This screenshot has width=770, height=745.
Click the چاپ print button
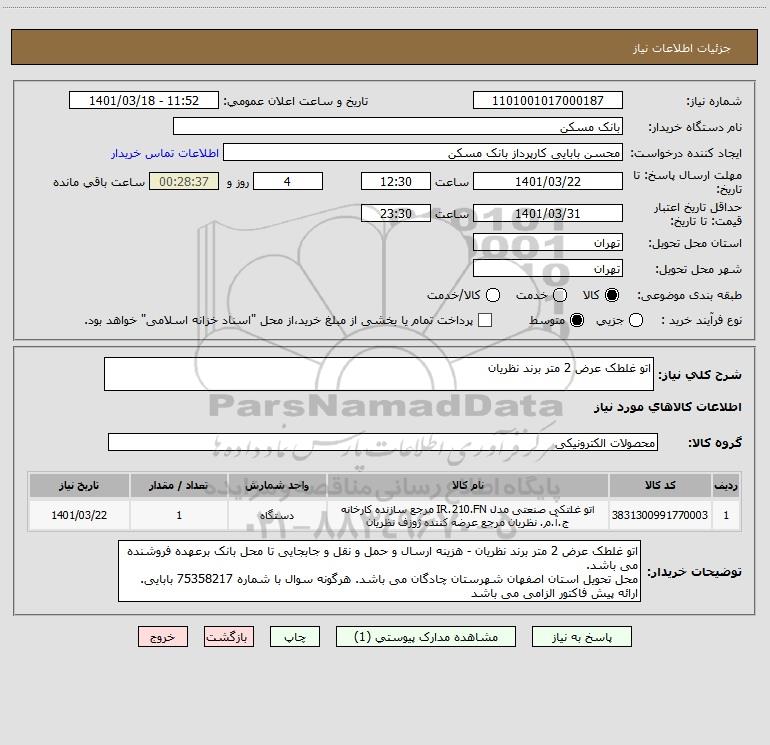coord(295,637)
